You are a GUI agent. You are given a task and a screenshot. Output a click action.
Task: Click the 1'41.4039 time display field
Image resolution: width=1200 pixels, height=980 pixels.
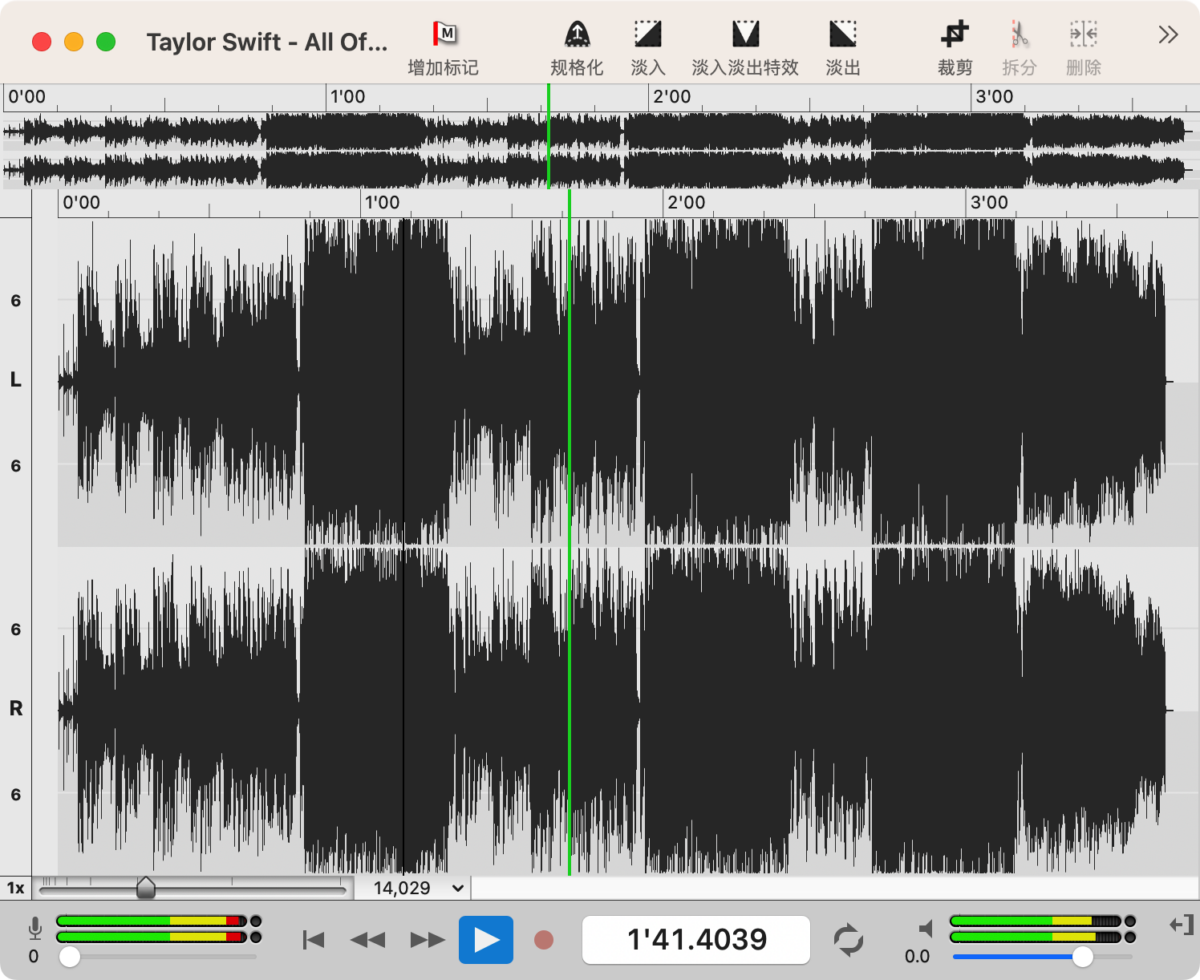coord(696,940)
